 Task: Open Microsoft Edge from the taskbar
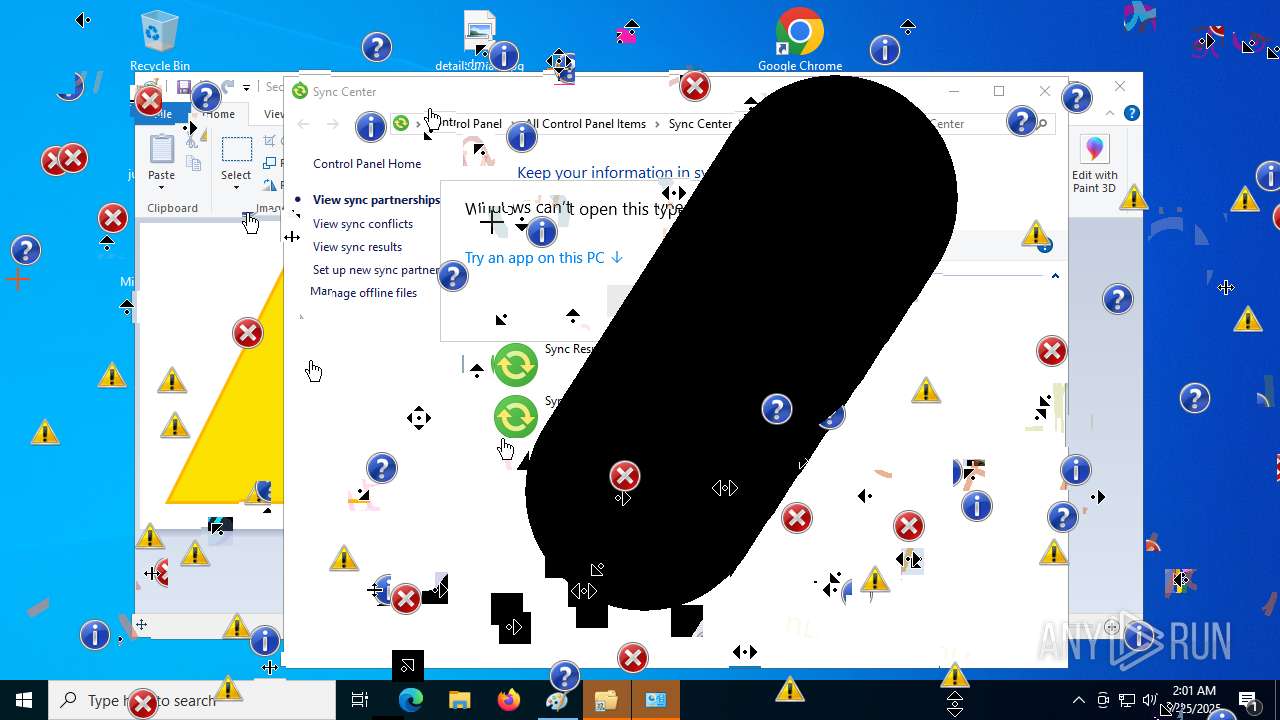411,700
